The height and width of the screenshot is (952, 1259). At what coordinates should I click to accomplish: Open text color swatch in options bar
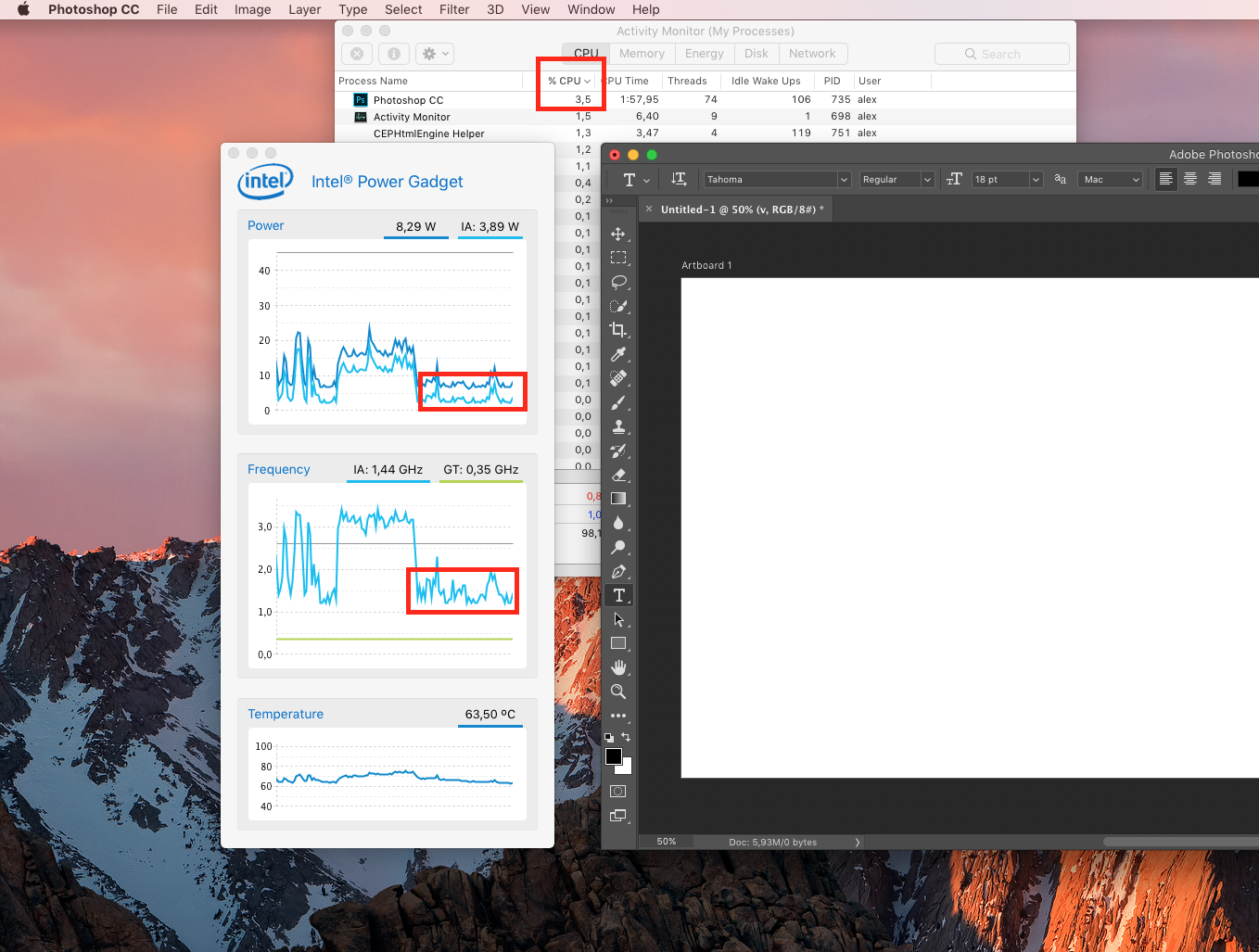(x=1248, y=179)
